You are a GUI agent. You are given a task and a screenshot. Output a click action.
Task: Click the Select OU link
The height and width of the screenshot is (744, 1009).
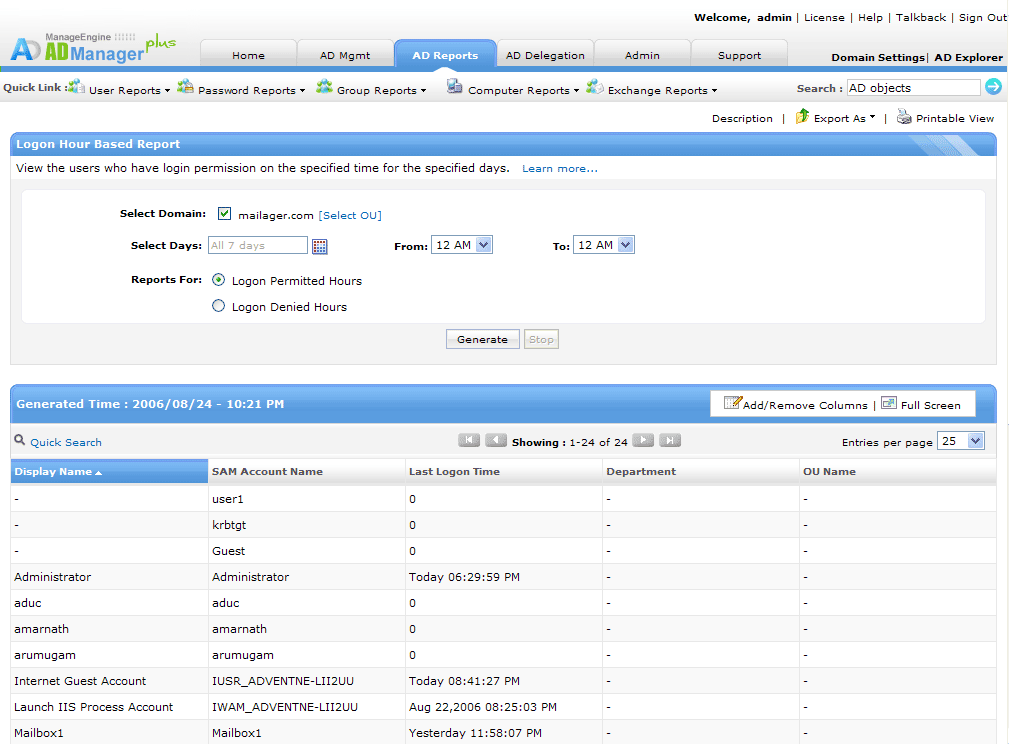tap(350, 216)
